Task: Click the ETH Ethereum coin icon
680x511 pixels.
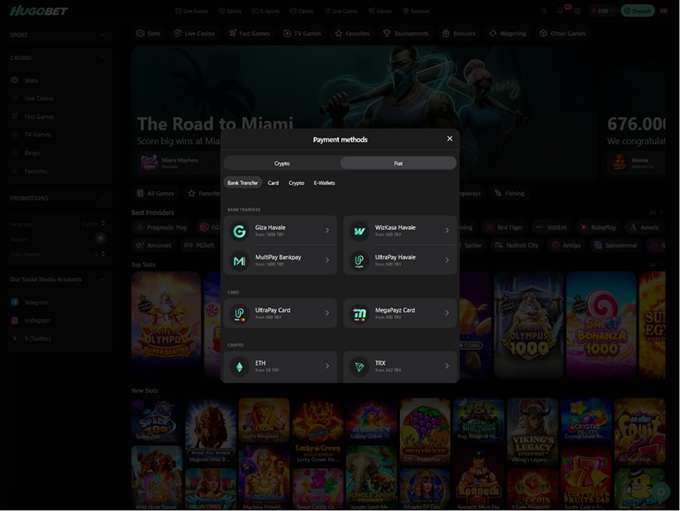Action: (x=239, y=367)
